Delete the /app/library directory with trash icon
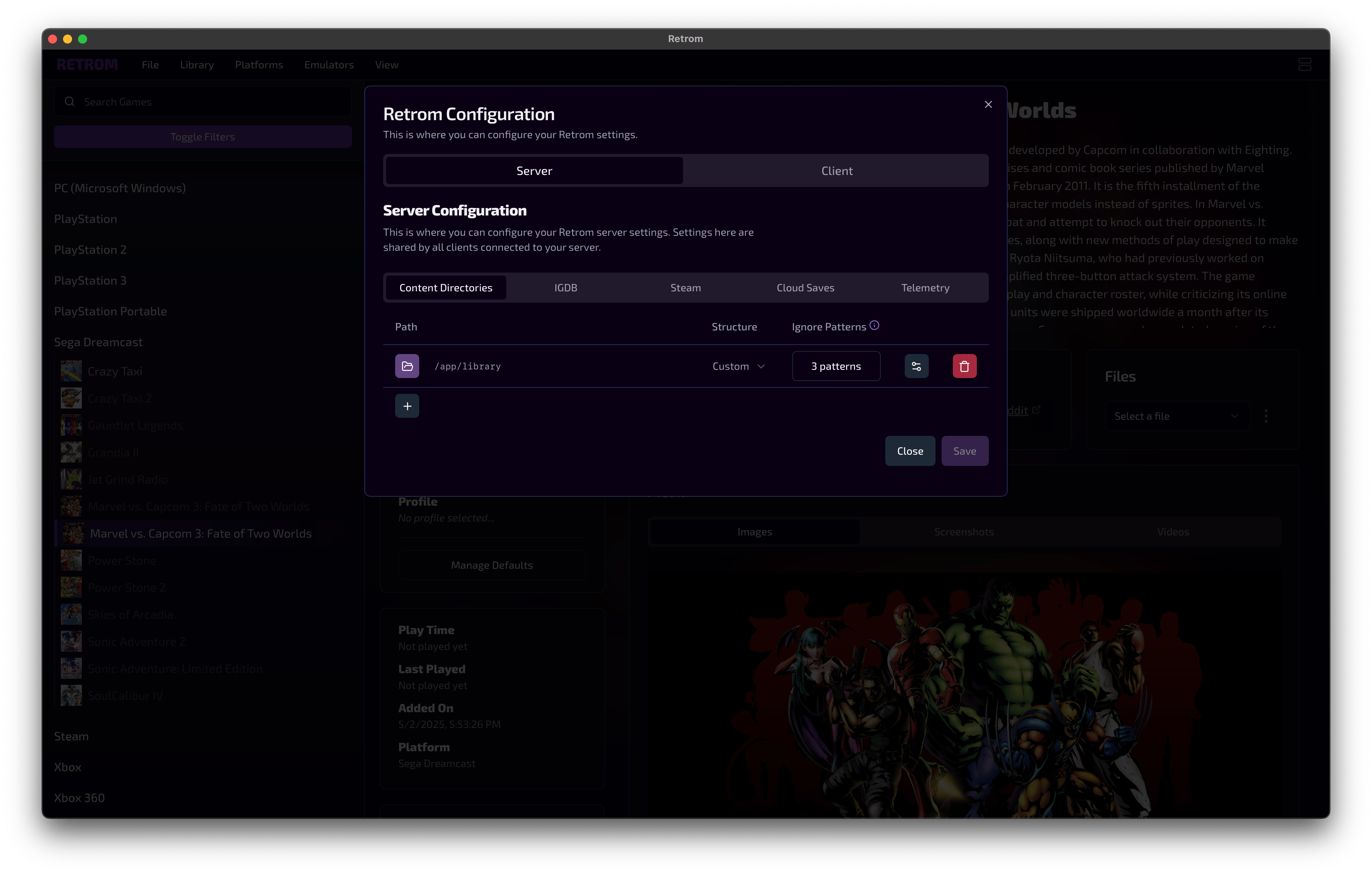The width and height of the screenshot is (1372, 874). tap(964, 366)
